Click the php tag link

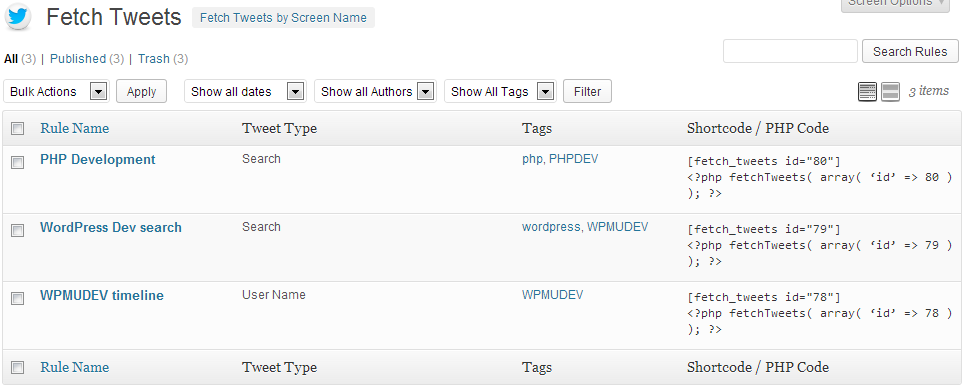tap(532, 159)
